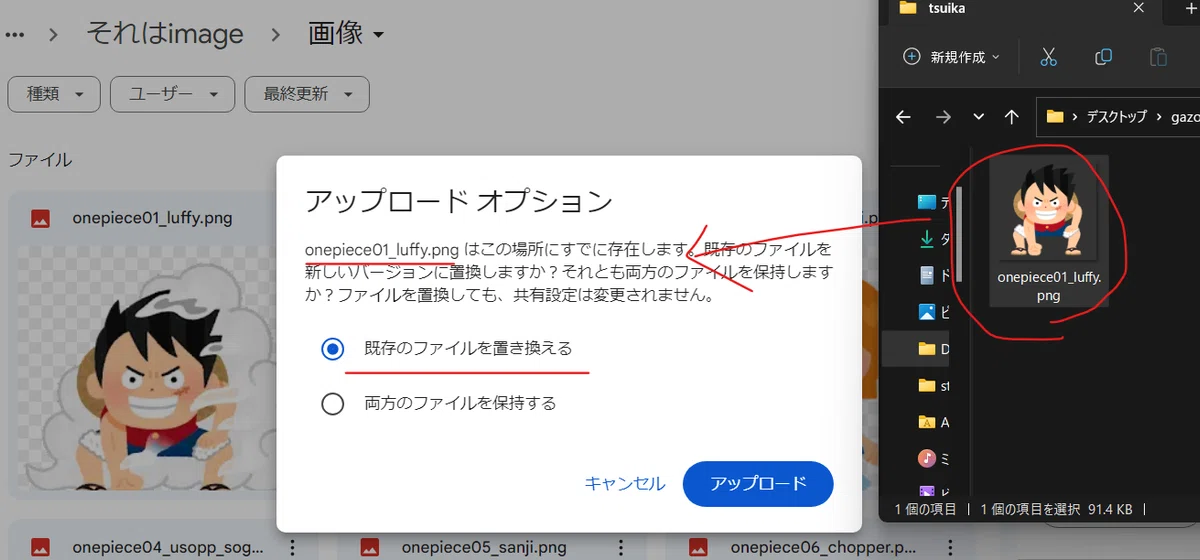
Task: Click the キャンセル button in the dialog
Action: tap(624, 484)
